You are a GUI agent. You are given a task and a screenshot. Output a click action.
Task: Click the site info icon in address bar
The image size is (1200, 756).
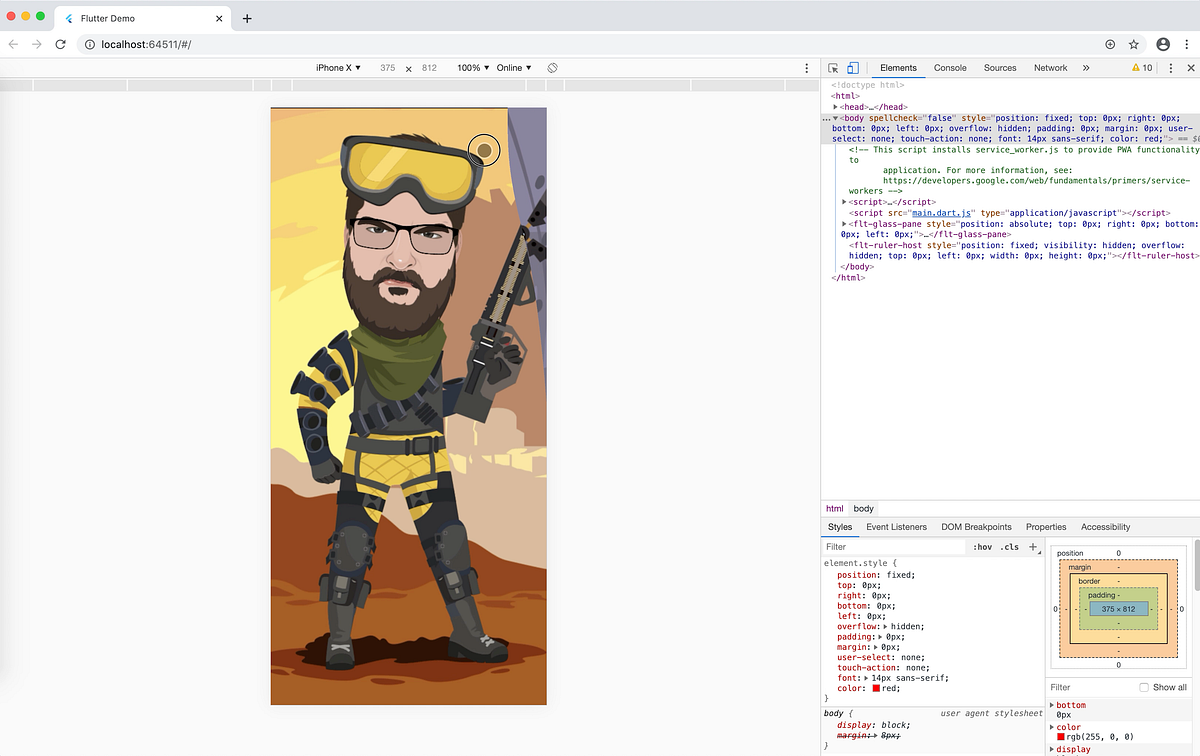(x=88, y=44)
